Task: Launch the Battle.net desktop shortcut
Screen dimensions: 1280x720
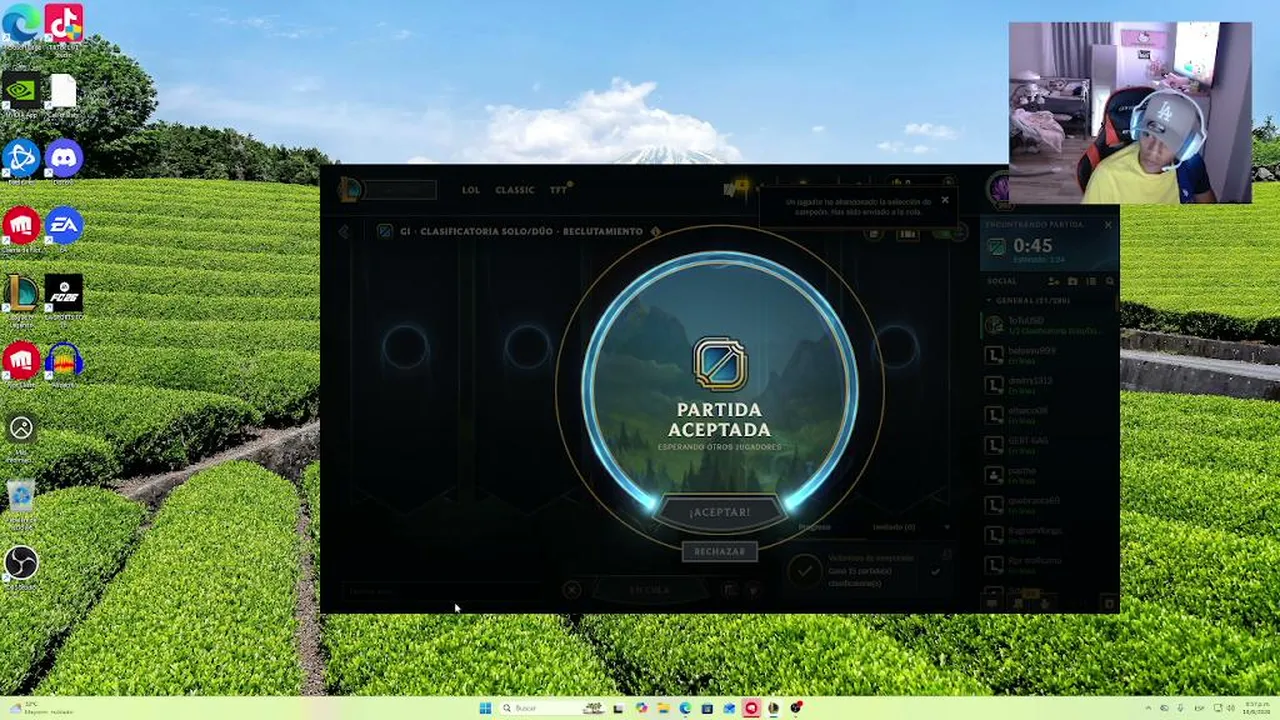Action: [x=21, y=160]
